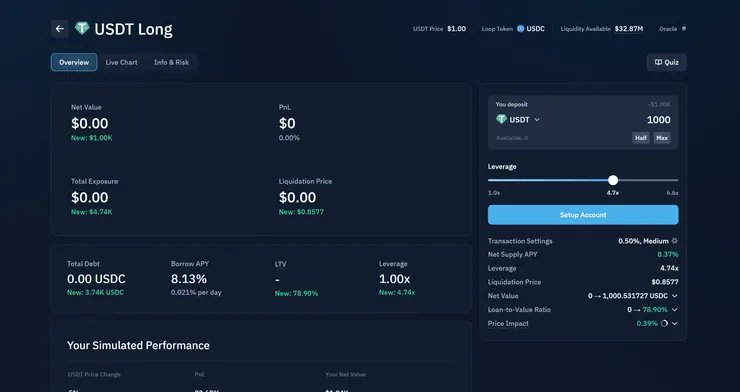This screenshot has height=392, width=740.
Task: Click the Setup Account button
Action: click(583, 215)
